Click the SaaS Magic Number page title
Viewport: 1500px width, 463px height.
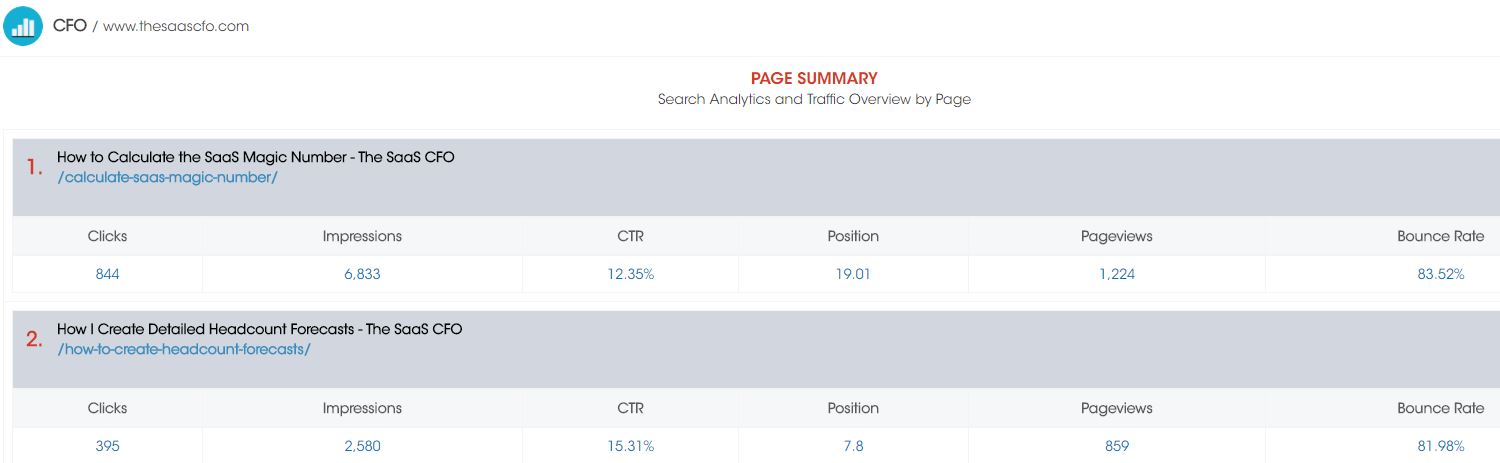[256, 157]
